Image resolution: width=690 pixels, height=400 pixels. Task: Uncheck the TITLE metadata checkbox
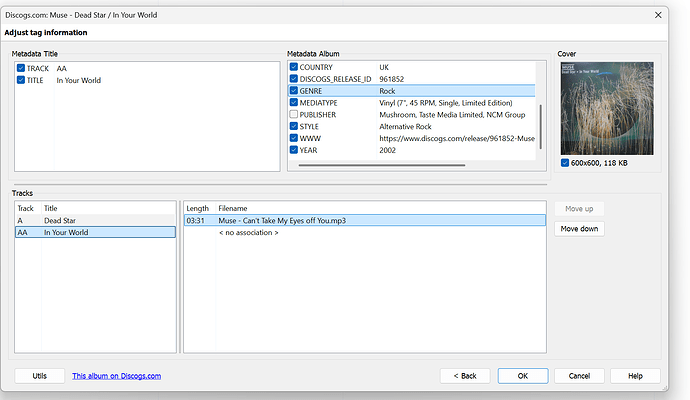(21, 80)
